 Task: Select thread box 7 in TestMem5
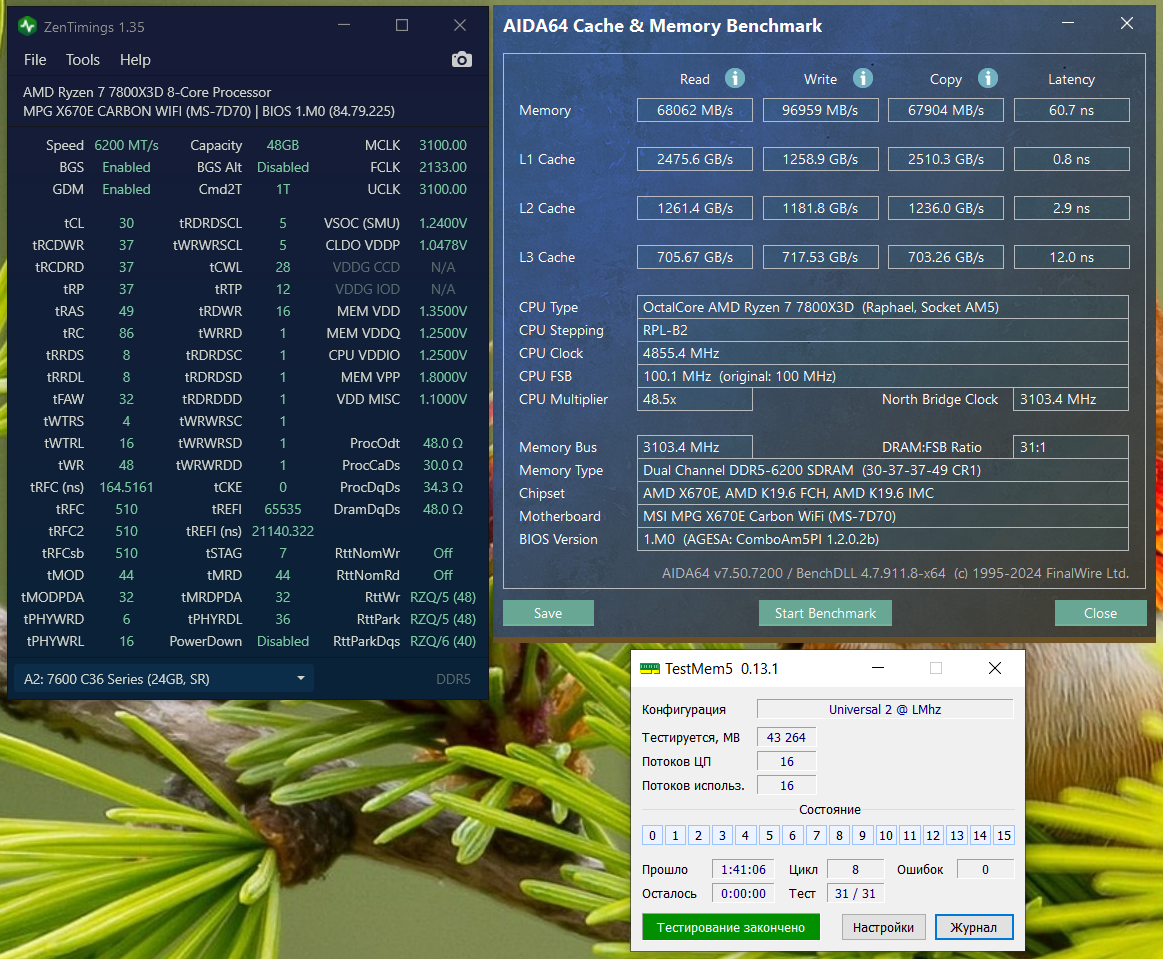816,835
